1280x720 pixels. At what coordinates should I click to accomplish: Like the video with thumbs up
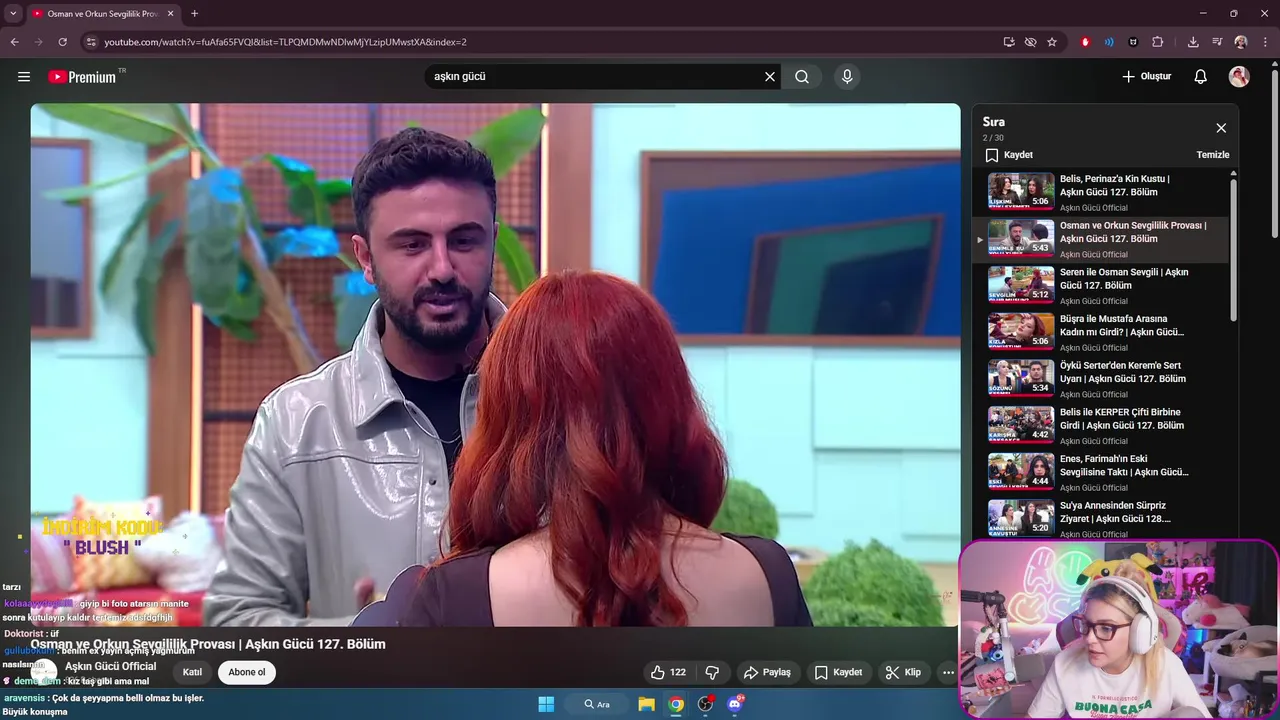668,672
